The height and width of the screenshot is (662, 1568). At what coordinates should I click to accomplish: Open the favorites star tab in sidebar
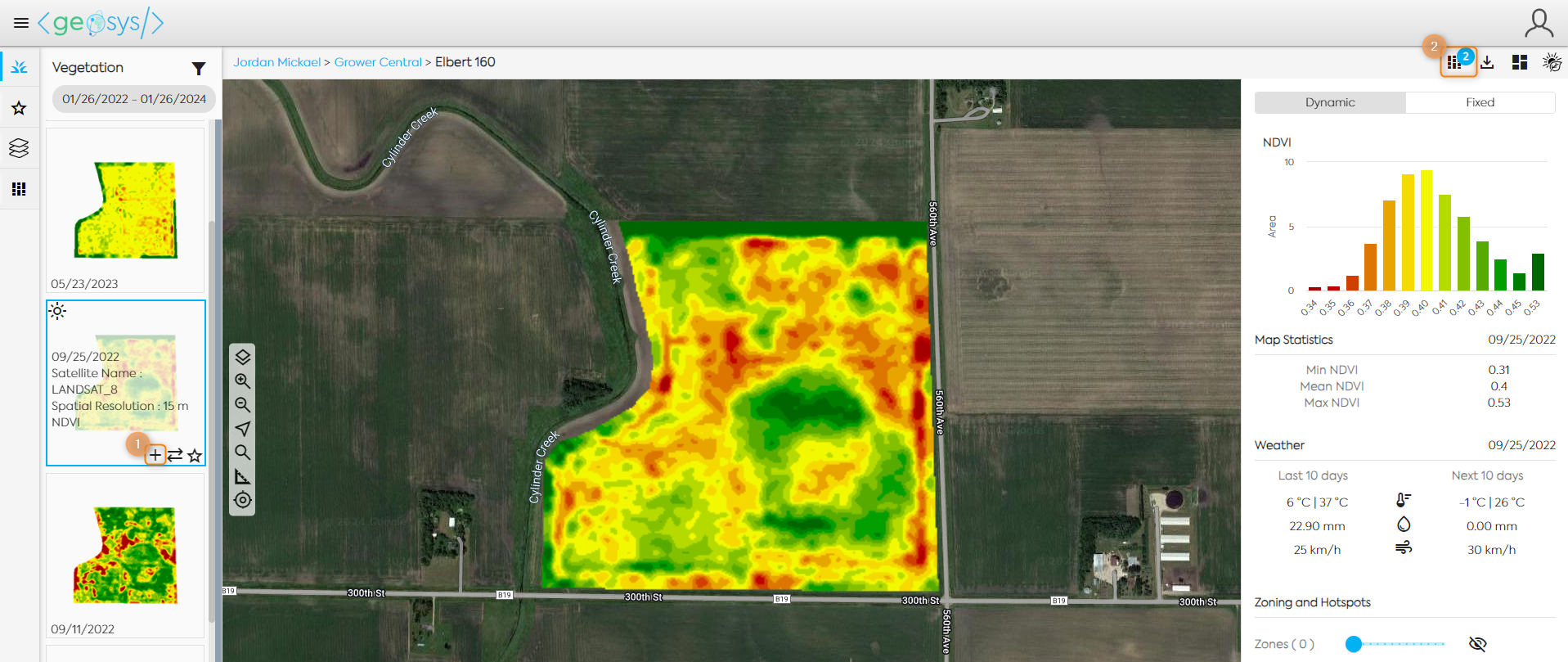[x=19, y=108]
